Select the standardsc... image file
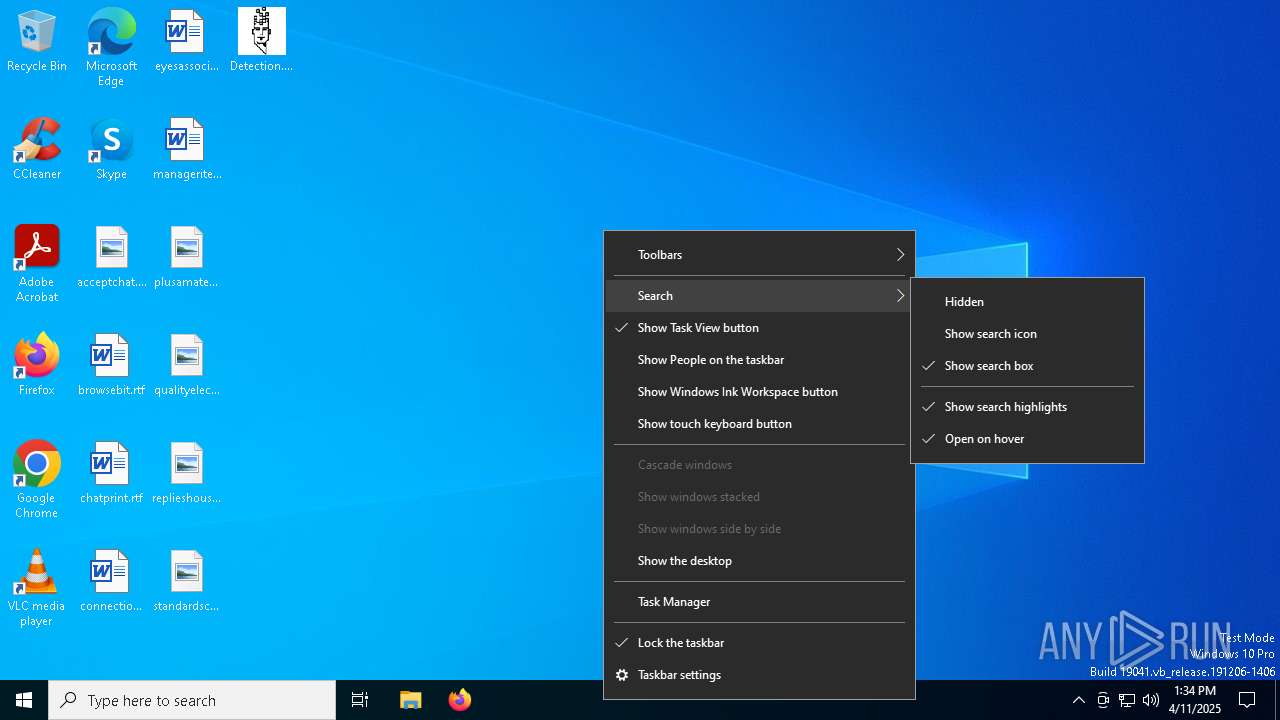Screen dimensions: 1280x720 pos(186,581)
